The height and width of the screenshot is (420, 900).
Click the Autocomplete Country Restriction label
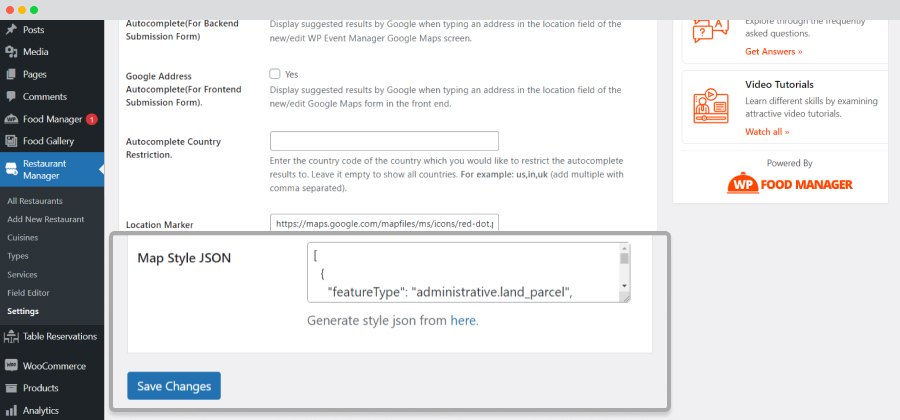click(x=173, y=148)
